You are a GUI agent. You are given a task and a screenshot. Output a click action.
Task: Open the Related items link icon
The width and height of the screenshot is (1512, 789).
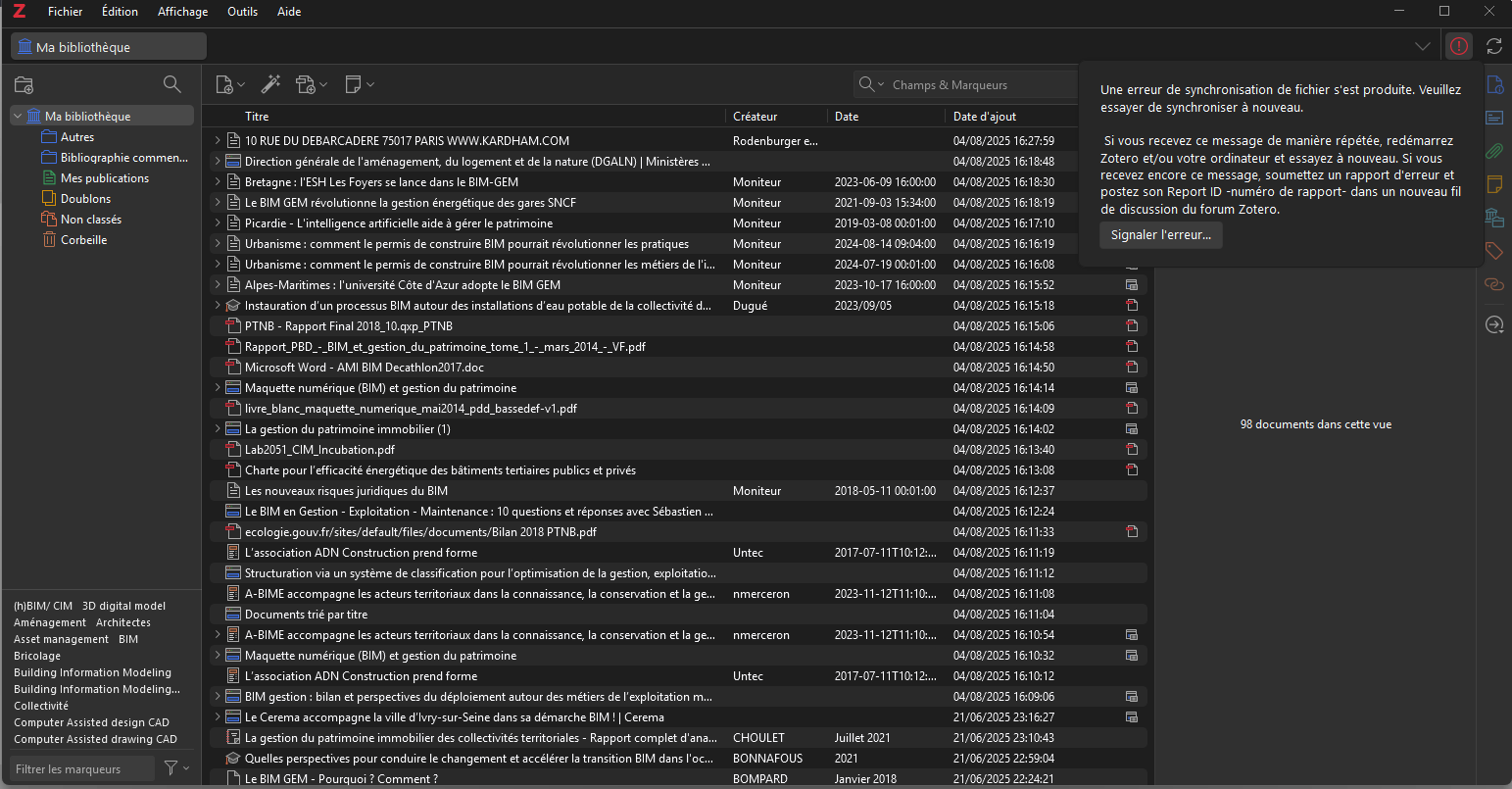(x=1494, y=284)
